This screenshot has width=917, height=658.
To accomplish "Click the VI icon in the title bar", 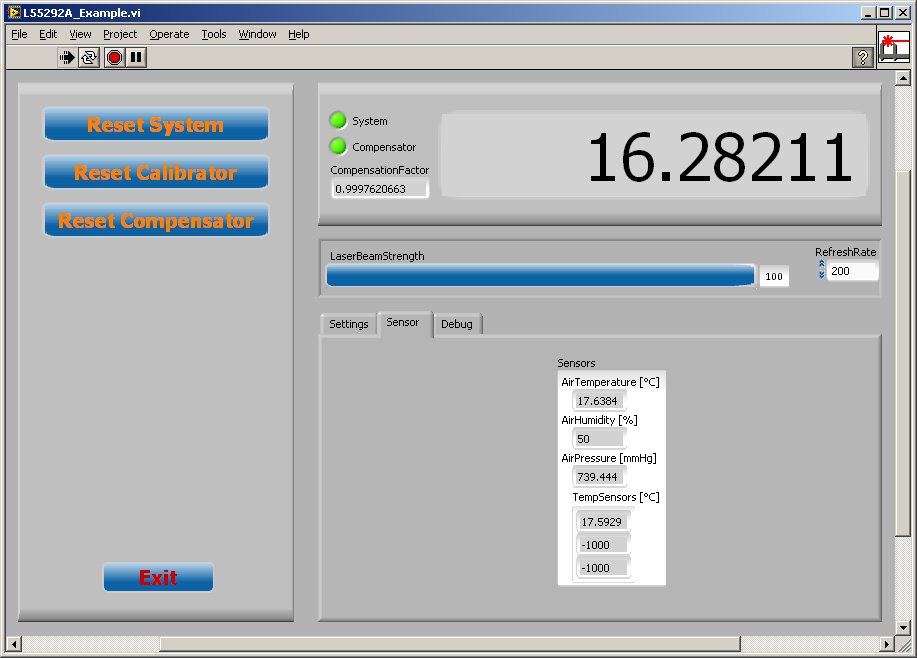I will (13, 13).
